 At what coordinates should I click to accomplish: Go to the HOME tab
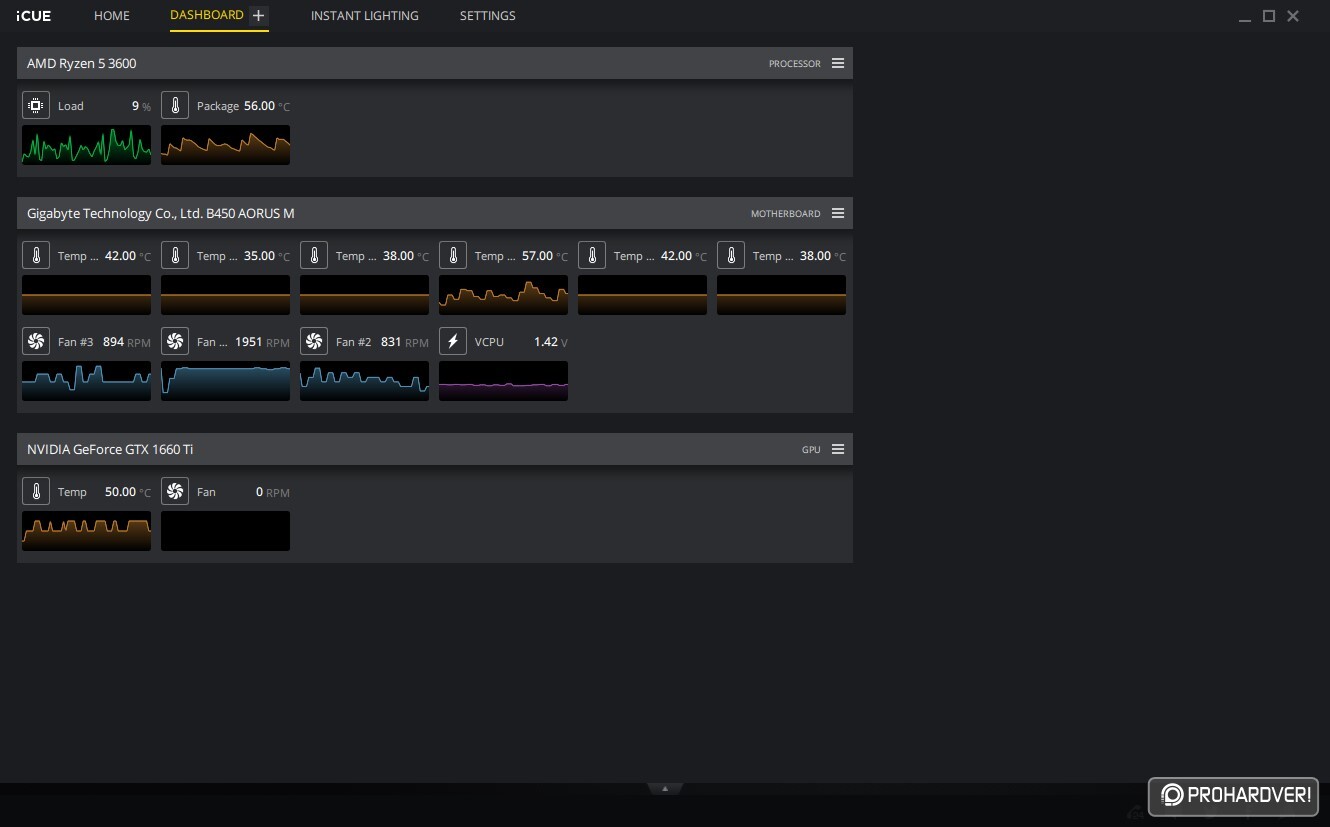point(112,16)
